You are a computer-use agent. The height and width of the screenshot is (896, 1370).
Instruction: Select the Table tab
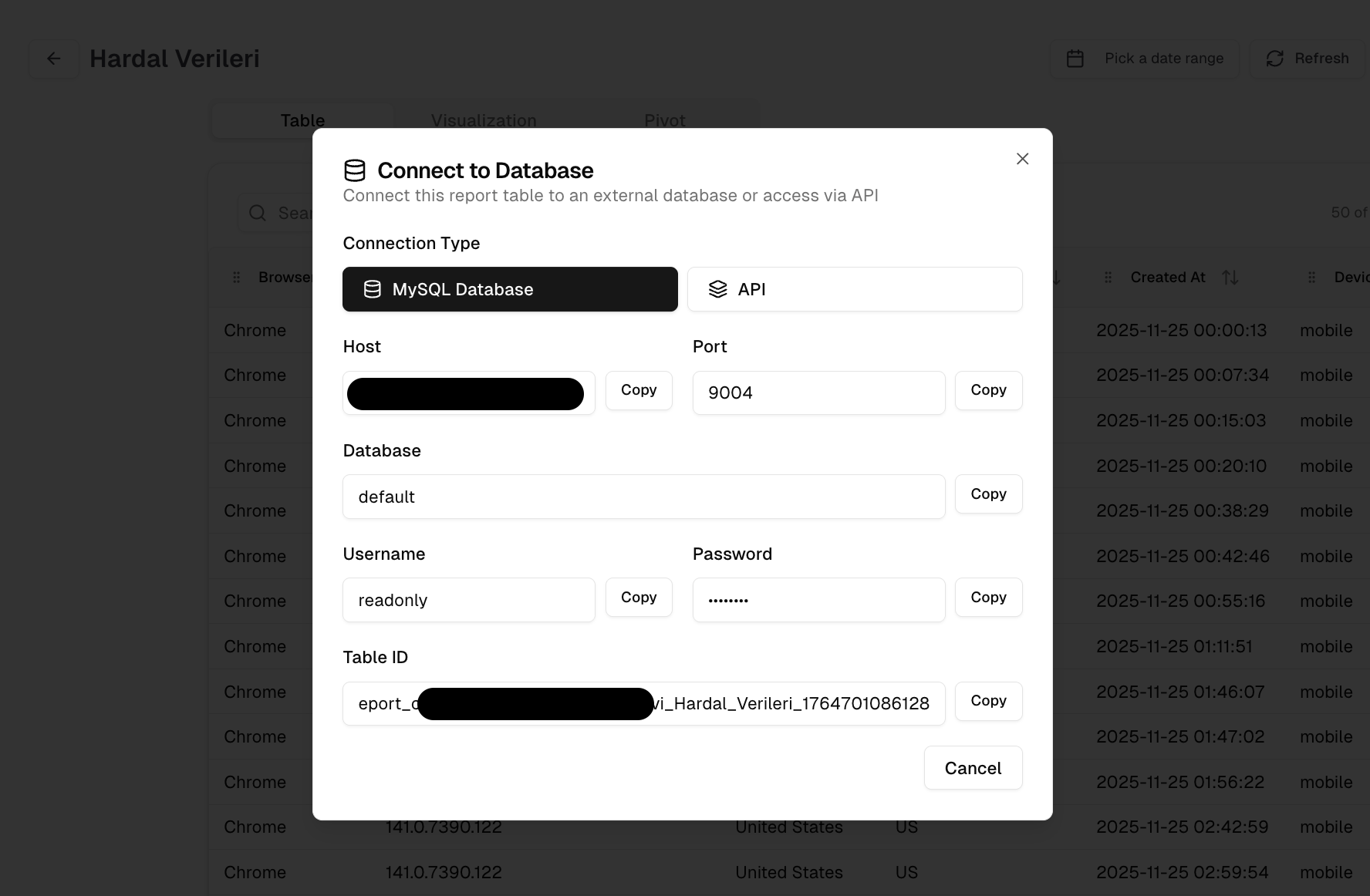coord(302,120)
